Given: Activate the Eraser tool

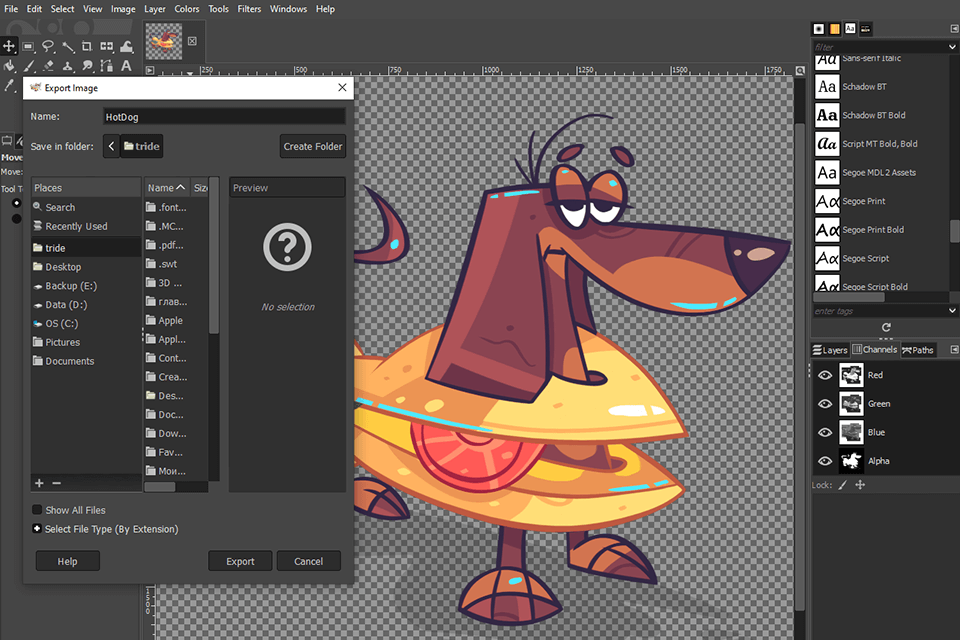Looking at the screenshot, I should coord(48,66).
